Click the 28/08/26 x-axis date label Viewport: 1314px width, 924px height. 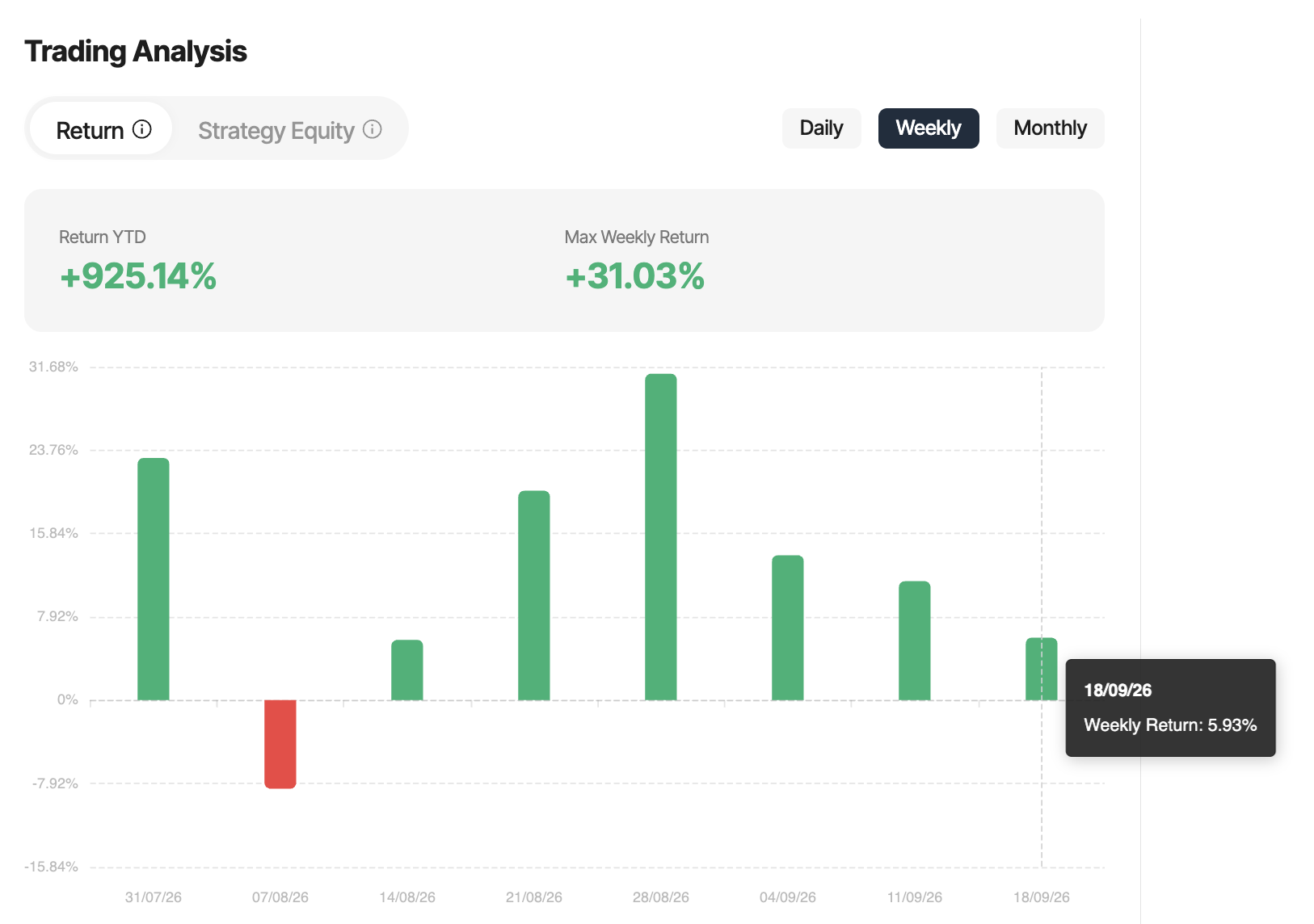tap(661, 897)
